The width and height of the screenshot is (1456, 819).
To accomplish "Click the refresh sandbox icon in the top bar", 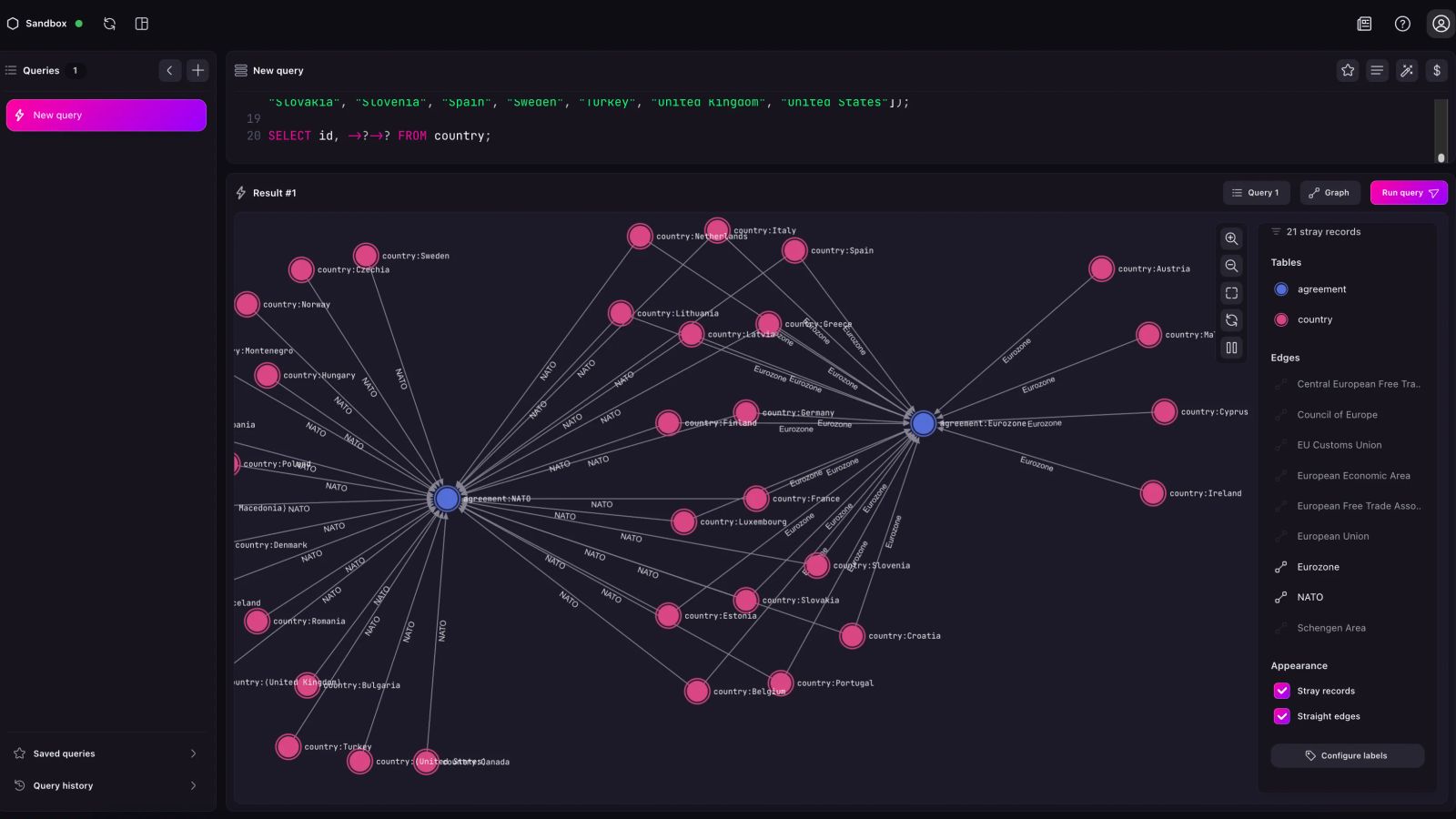I will click(x=109, y=24).
